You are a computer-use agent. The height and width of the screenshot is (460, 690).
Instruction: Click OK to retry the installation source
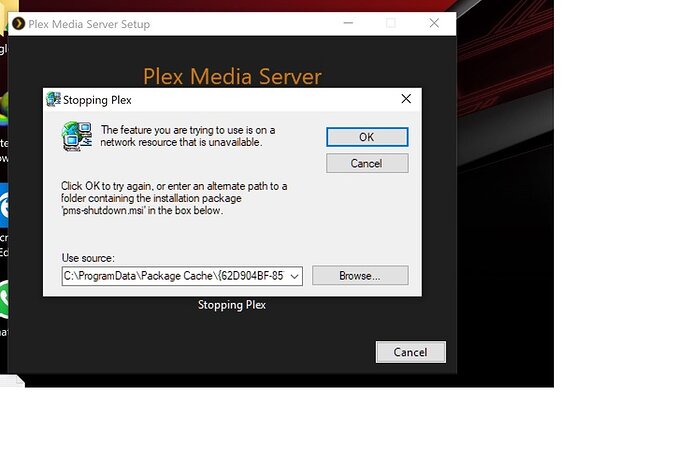click(367, 137)
